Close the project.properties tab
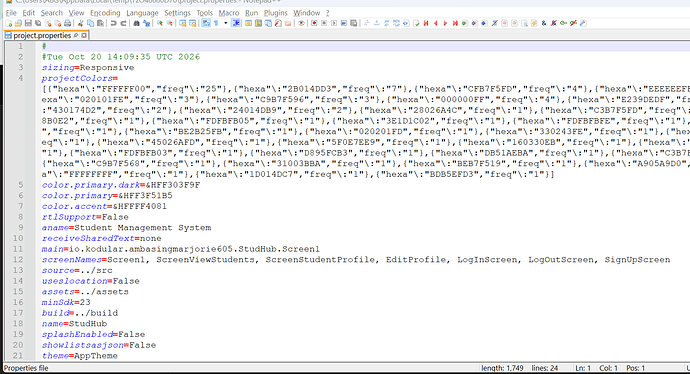This screenshot has width=690, height=374. coord(84,35)
